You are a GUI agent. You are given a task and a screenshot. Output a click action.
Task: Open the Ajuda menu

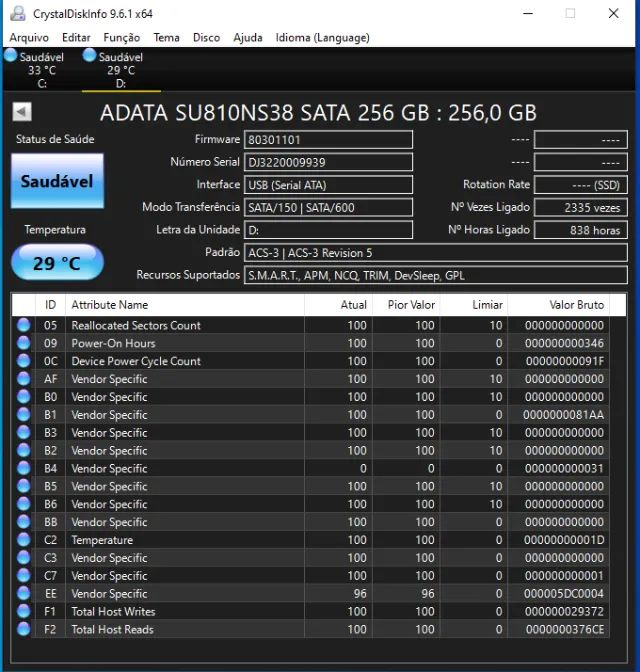click(248, 38)
